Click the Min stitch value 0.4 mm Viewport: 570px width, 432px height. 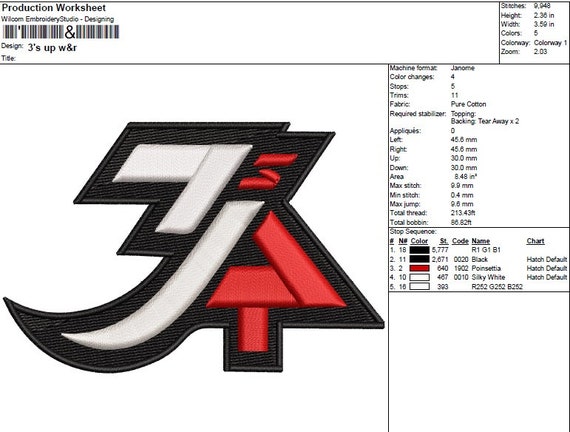(462, 195)
